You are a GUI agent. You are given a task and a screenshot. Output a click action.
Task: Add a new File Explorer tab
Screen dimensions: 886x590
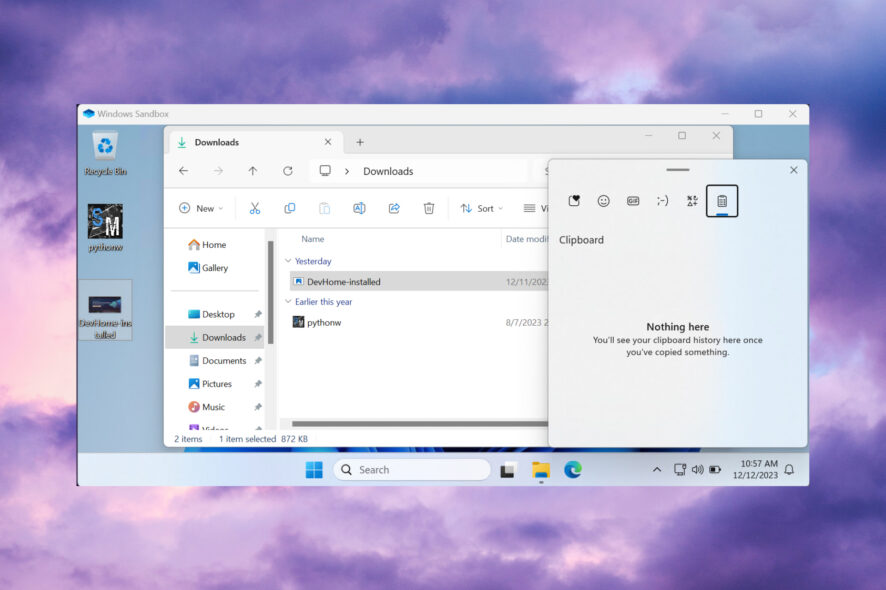pyautogui.click(x=360, y=142)
